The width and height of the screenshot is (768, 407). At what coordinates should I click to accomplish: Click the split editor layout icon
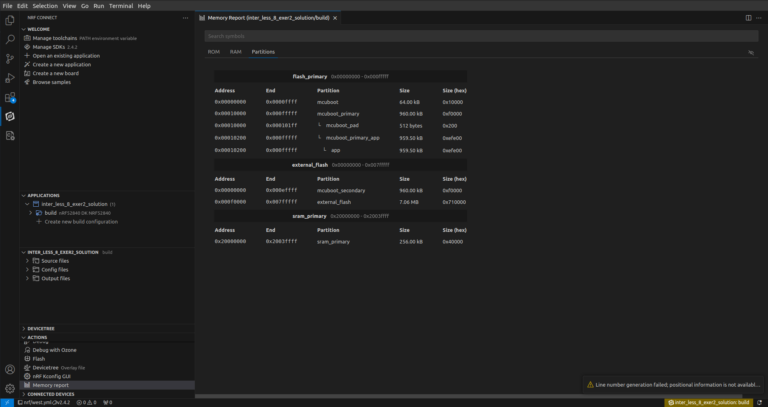point(746,18)
